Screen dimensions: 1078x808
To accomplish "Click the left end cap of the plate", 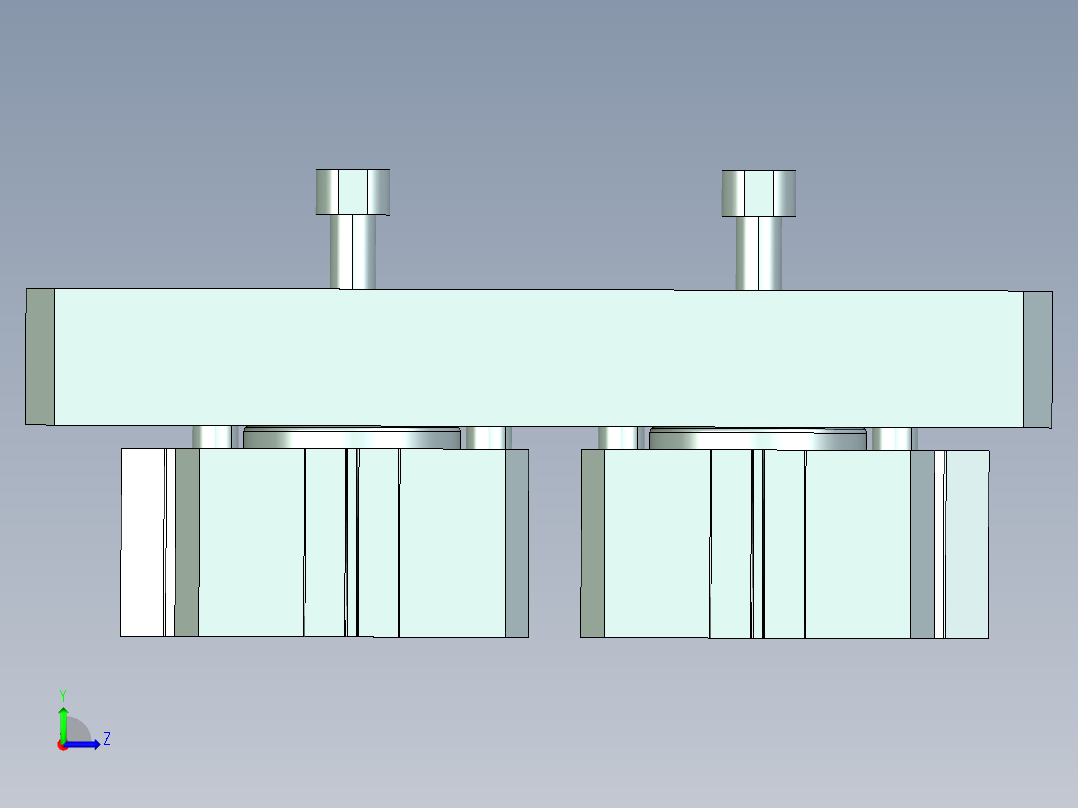I will pyautogui.click(x=40, y=355).
